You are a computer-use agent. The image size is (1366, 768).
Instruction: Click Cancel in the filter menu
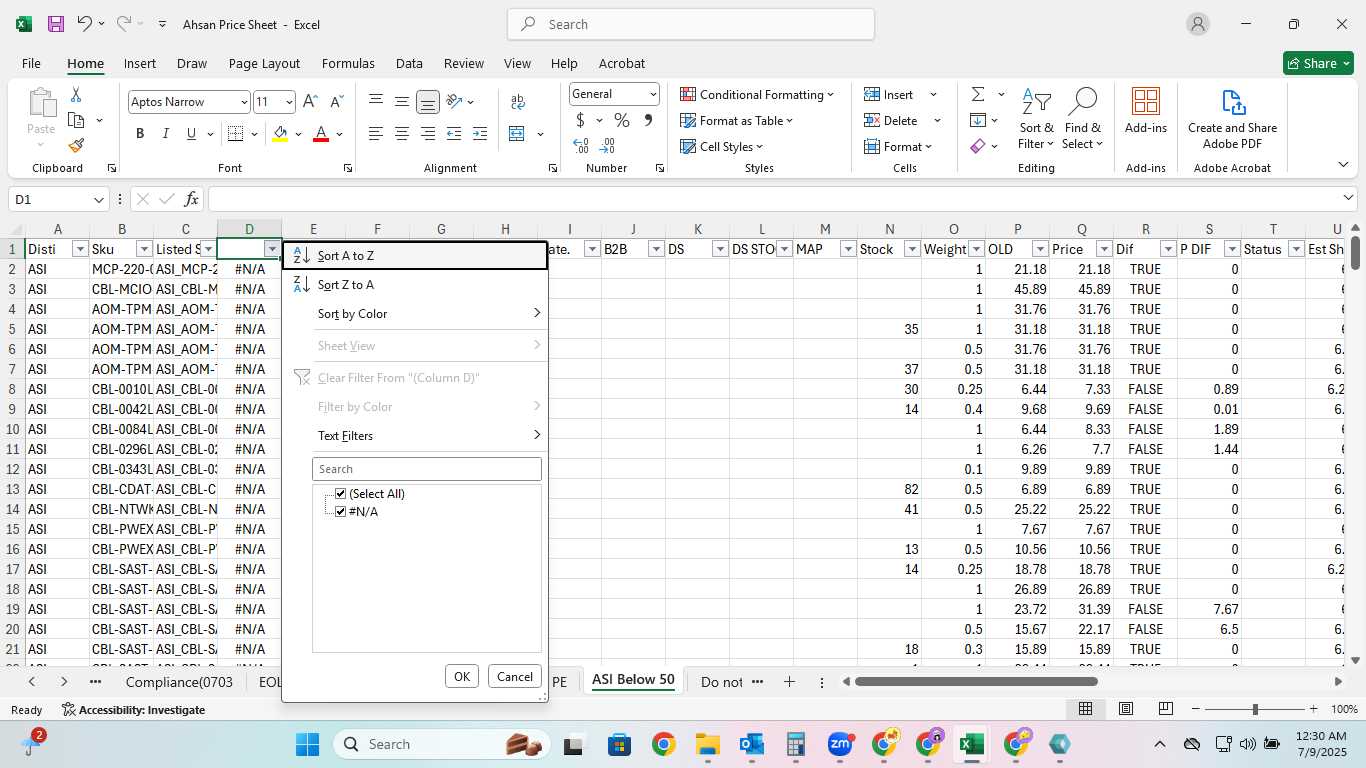tap(515, 677)
